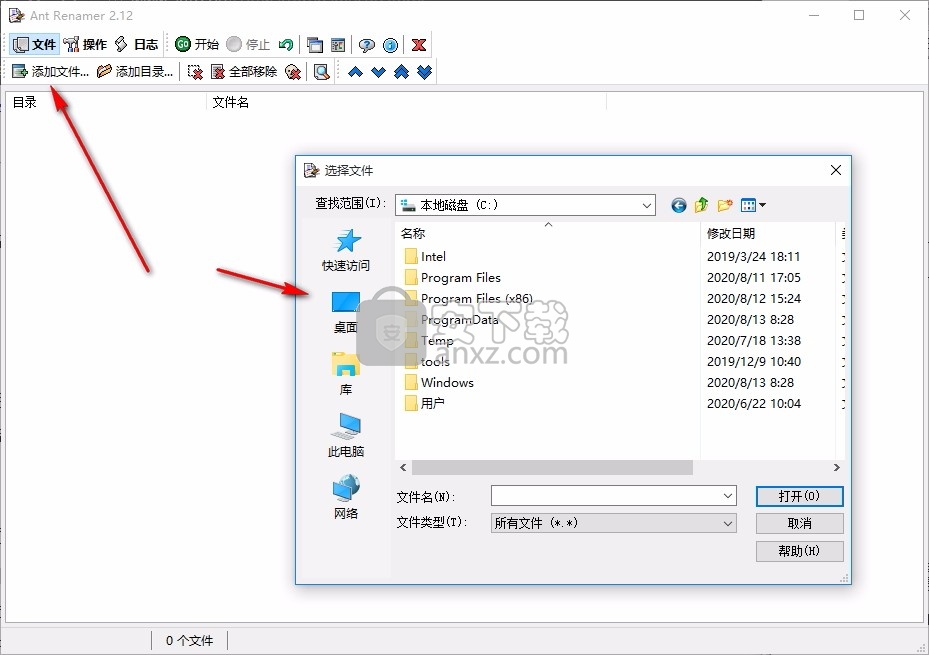The image size is (929, 655).
Task: Sort the file list by 修改日期 column
Action: pos(768,233)
